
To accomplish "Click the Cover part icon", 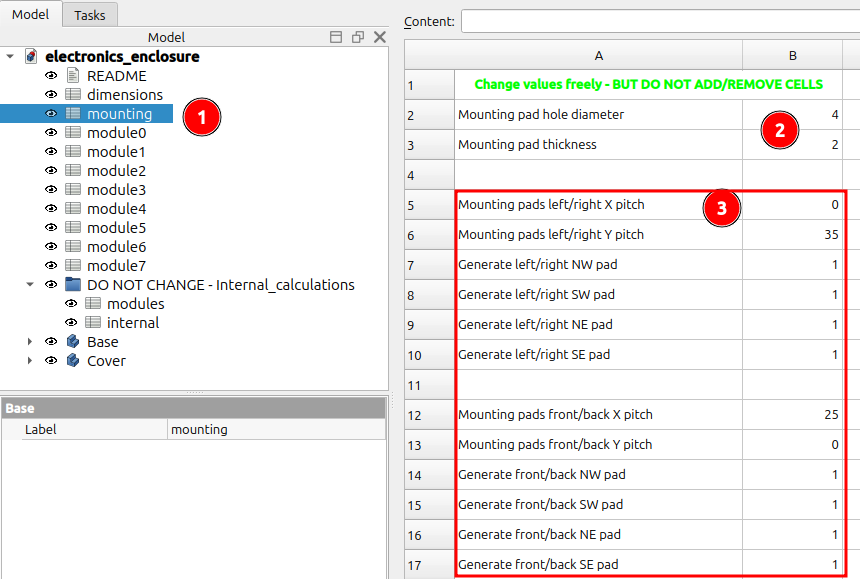I will point(73,361).
